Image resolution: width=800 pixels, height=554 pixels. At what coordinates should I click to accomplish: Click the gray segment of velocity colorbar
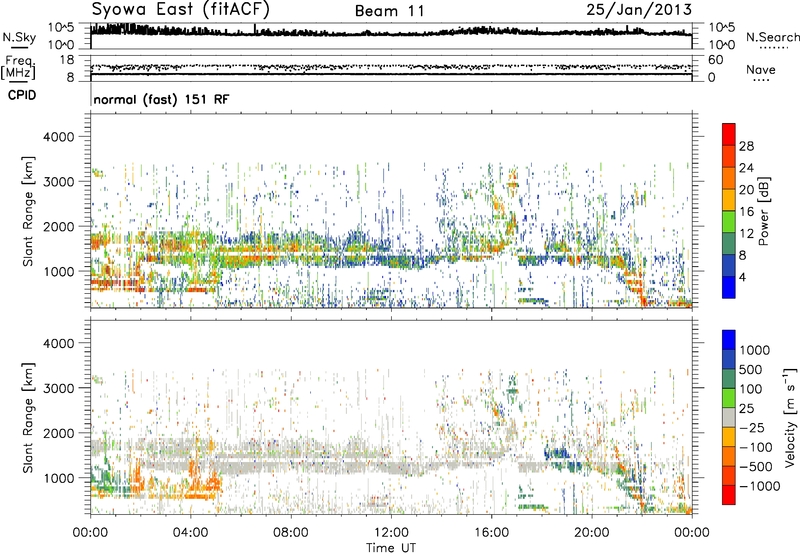click(x=729, y=417)
